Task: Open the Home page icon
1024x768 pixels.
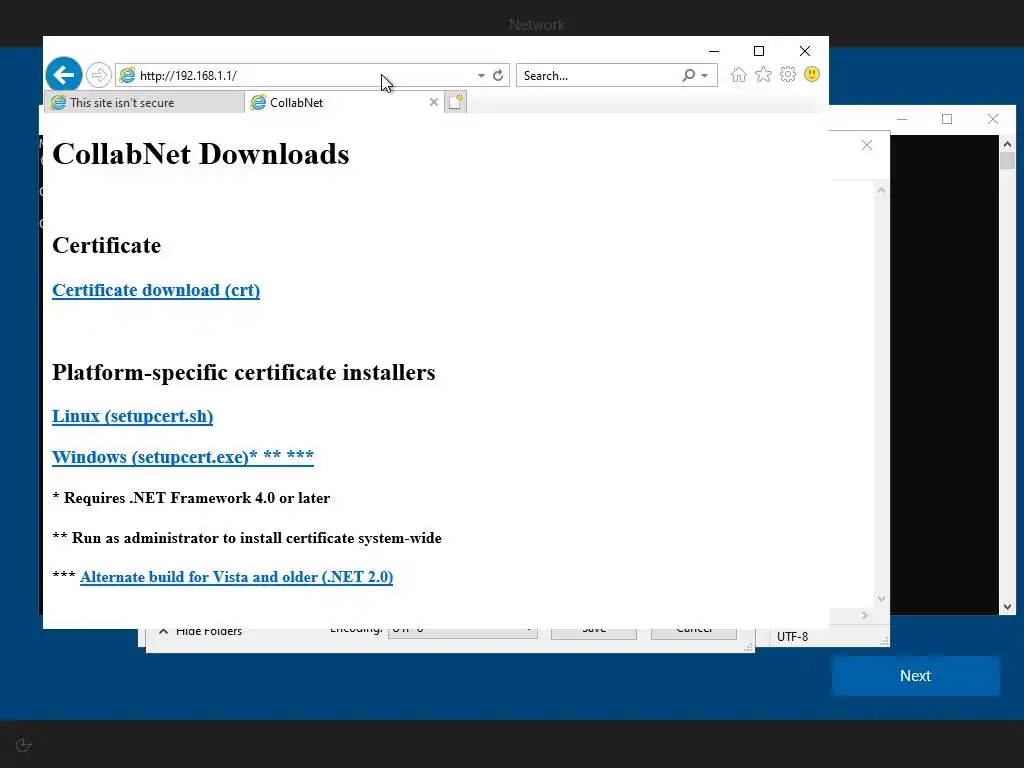Action: pos(739,74)
